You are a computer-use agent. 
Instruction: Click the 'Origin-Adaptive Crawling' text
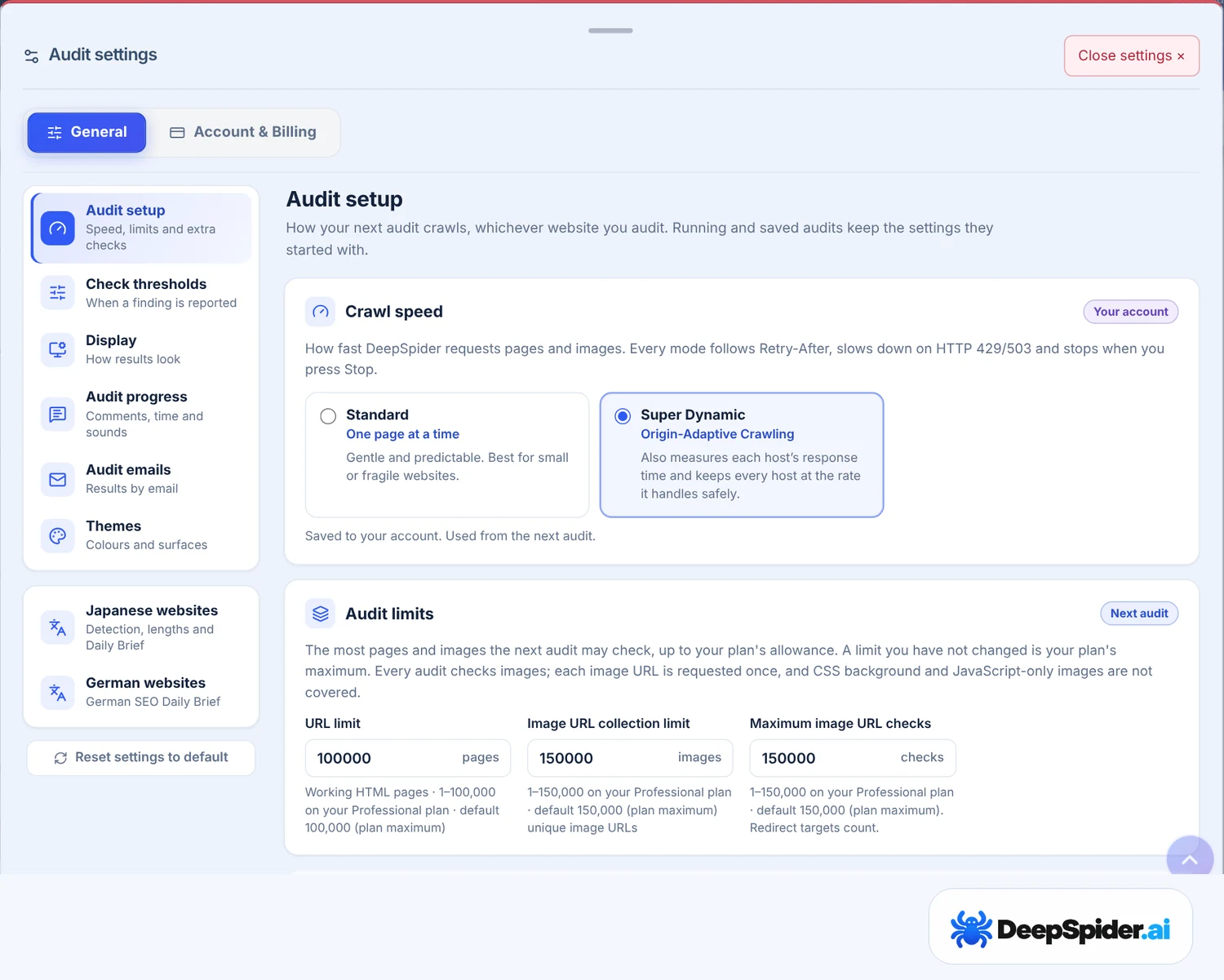(x=717, y=434)
